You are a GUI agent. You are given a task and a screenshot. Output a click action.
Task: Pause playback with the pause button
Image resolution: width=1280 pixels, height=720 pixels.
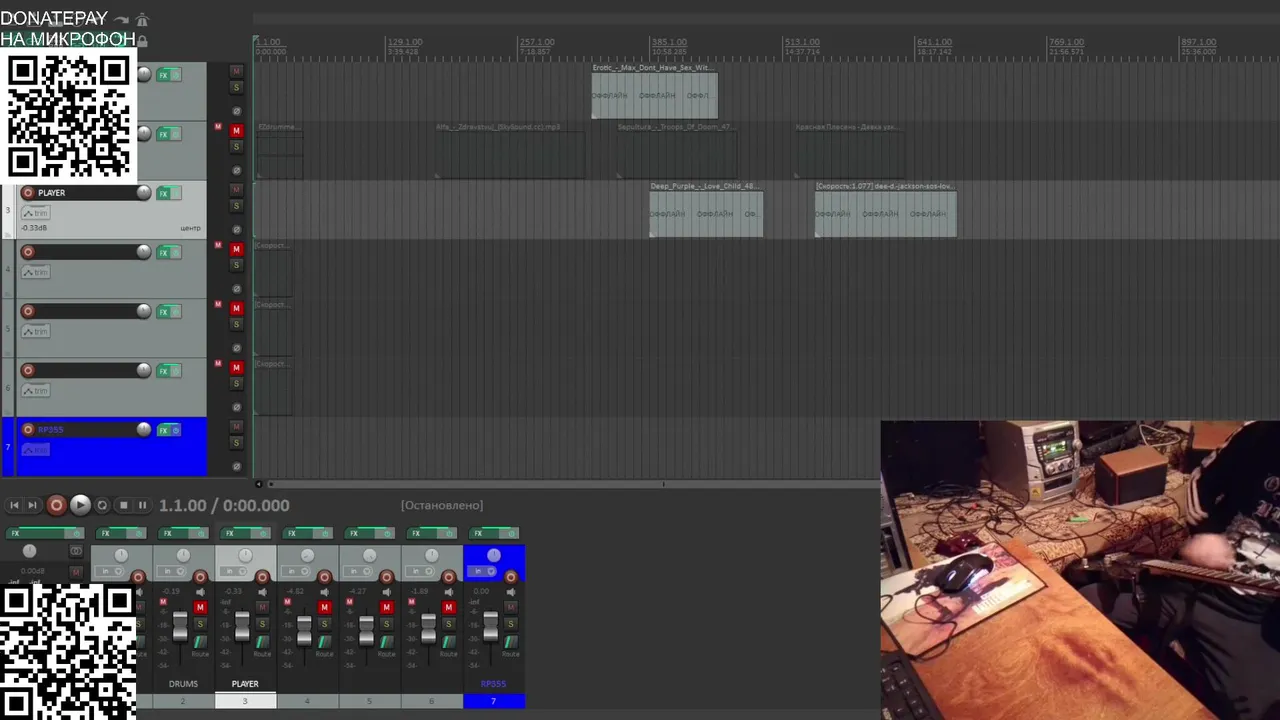pos(142,505)
